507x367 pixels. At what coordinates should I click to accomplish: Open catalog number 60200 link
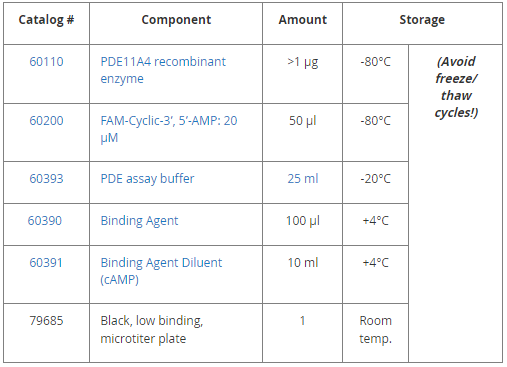click(46, 121)
